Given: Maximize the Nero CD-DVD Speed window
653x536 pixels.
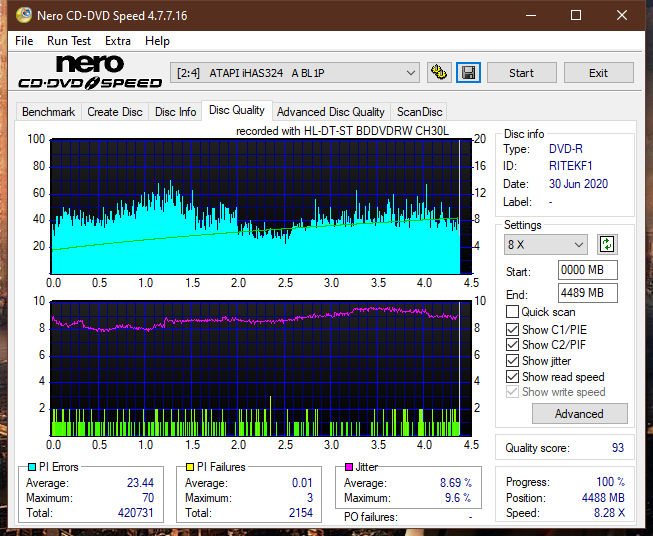Looking at the screenshot, I should (x=576, y=15).
